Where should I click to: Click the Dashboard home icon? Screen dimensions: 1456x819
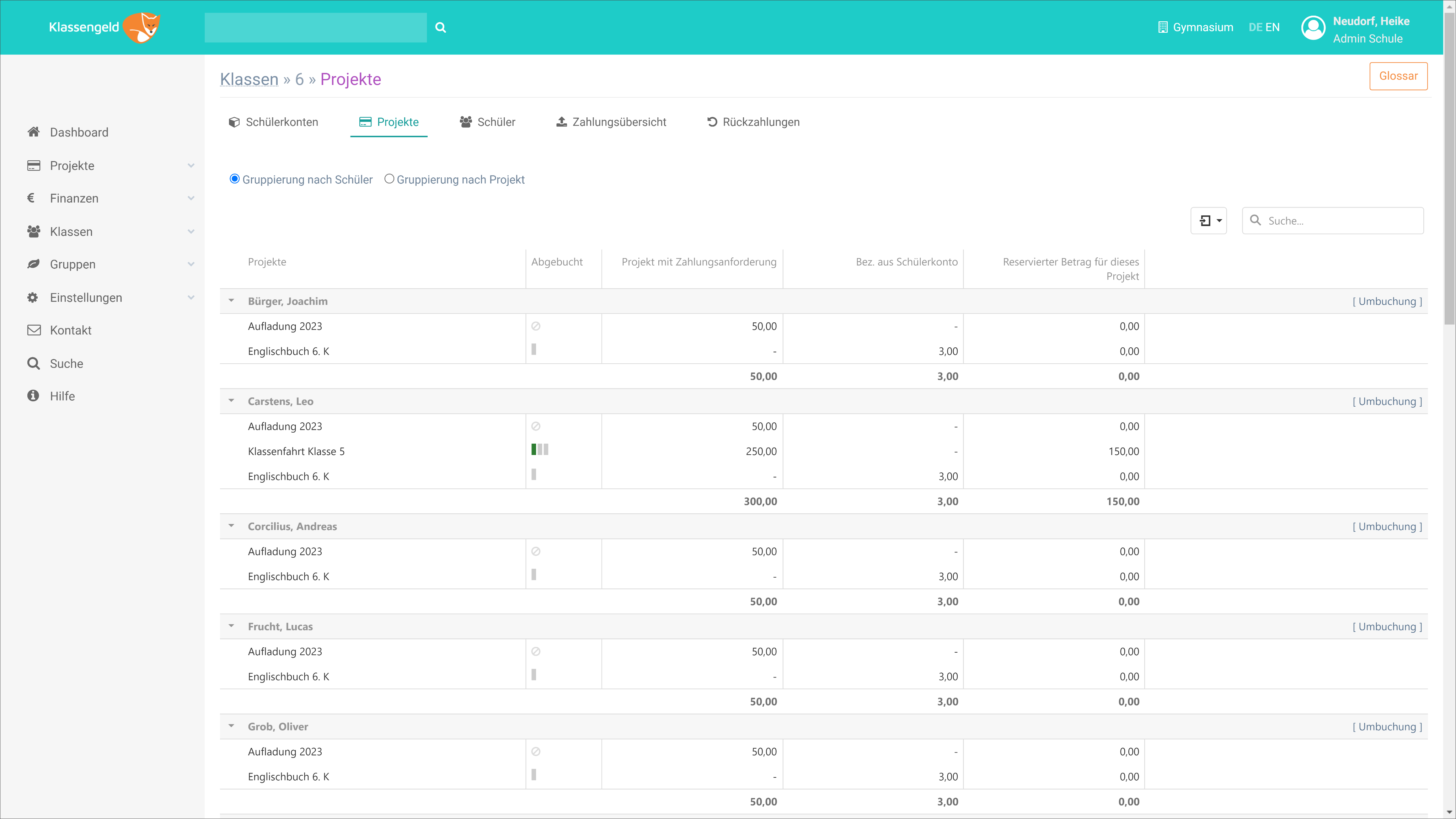[33, 132]
